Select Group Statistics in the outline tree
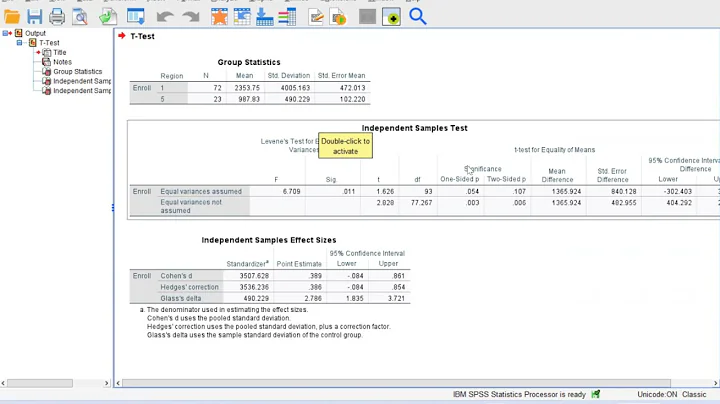This screenshot has width=720, height=404. coord(78,72)
